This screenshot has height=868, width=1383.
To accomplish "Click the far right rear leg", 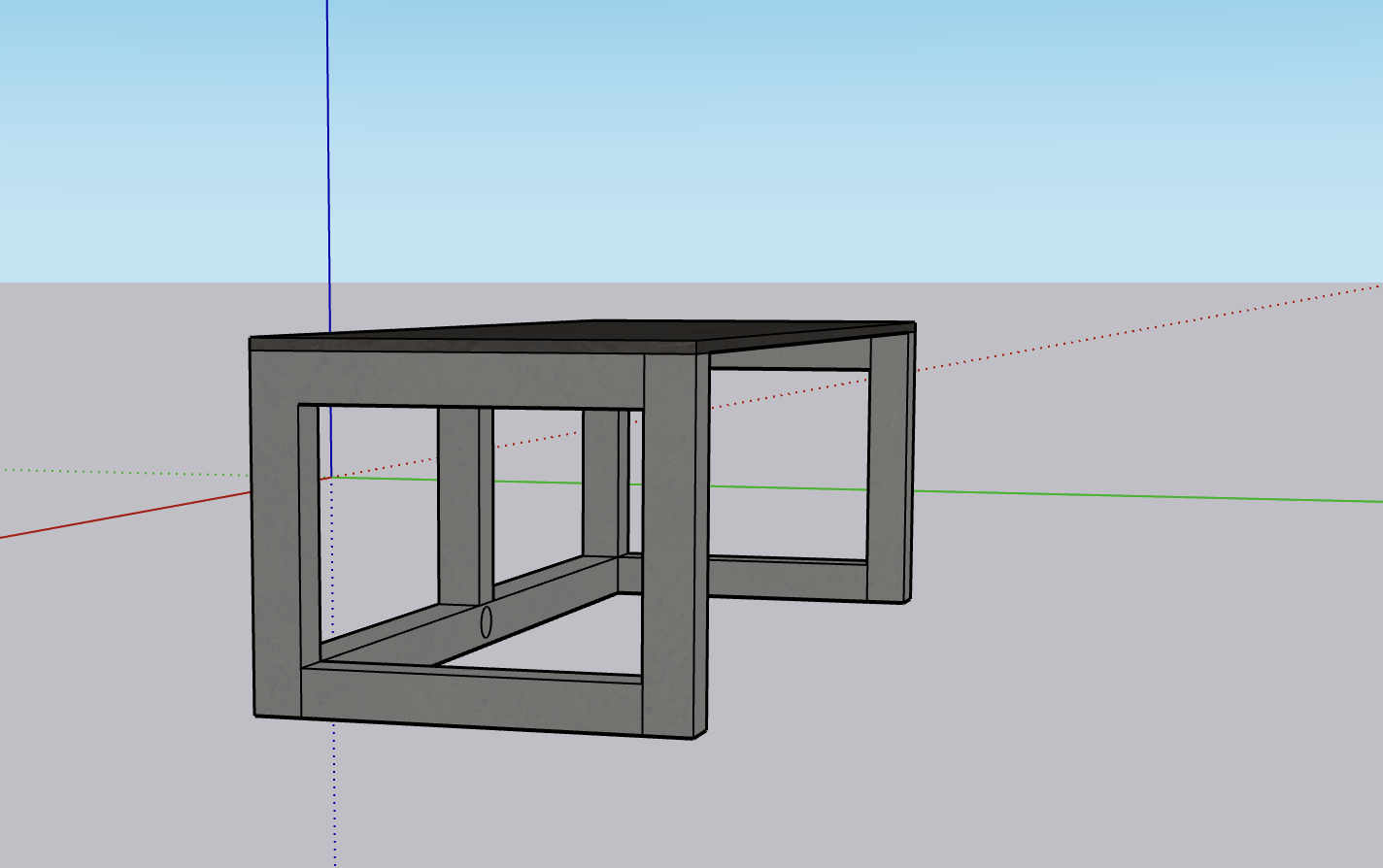I will coord(887,466).
